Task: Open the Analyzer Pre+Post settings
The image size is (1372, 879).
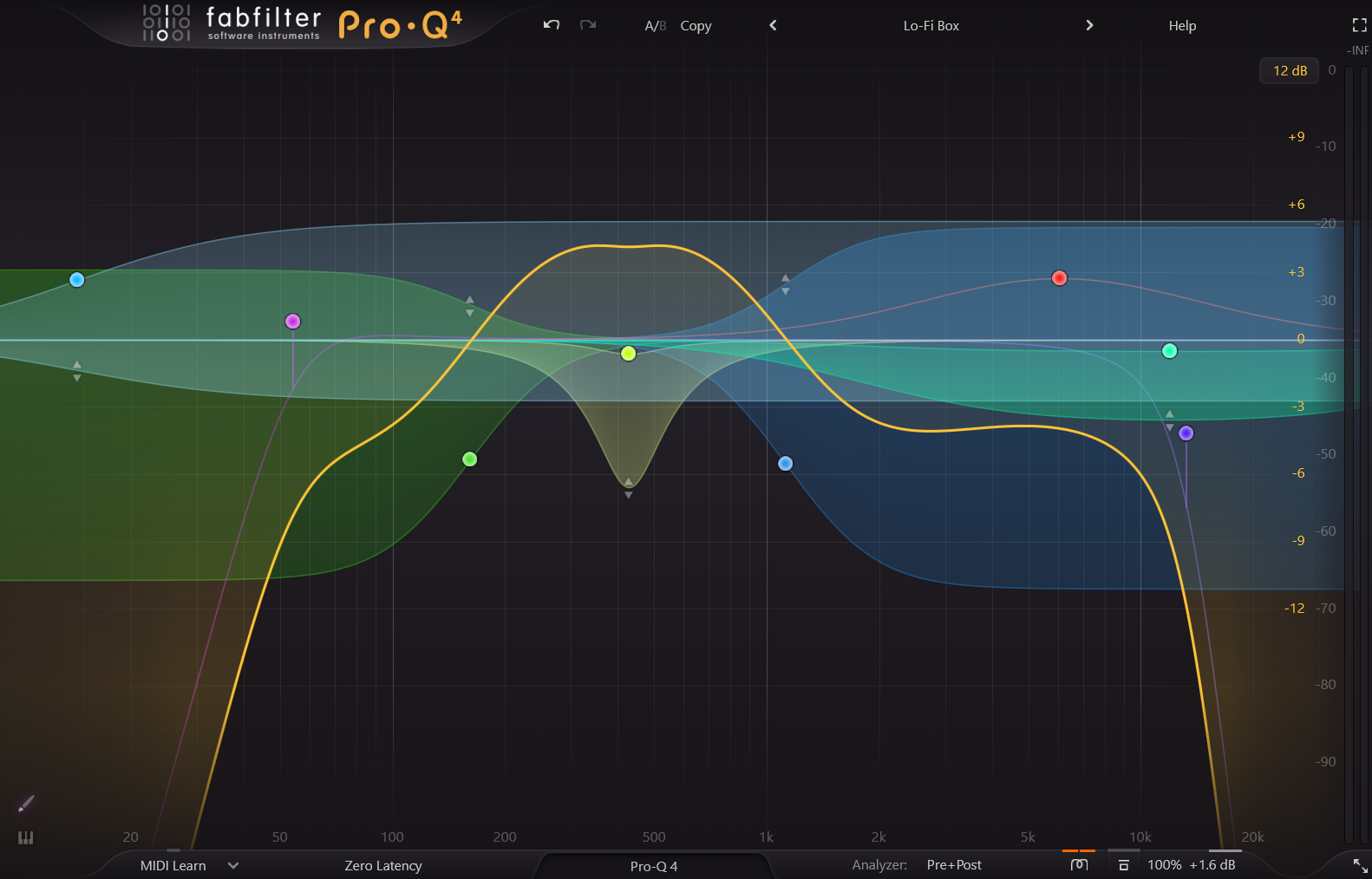Action: point(954,865)
